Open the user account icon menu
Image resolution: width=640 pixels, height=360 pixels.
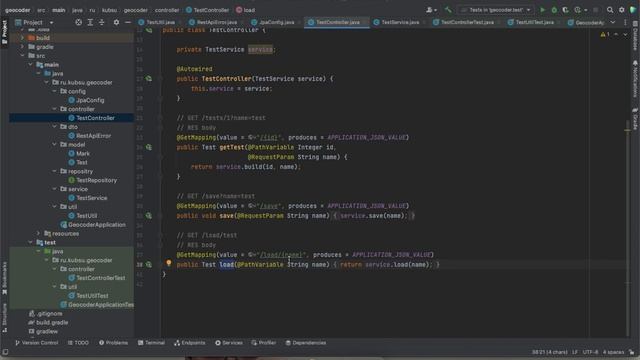click(431, 10)
